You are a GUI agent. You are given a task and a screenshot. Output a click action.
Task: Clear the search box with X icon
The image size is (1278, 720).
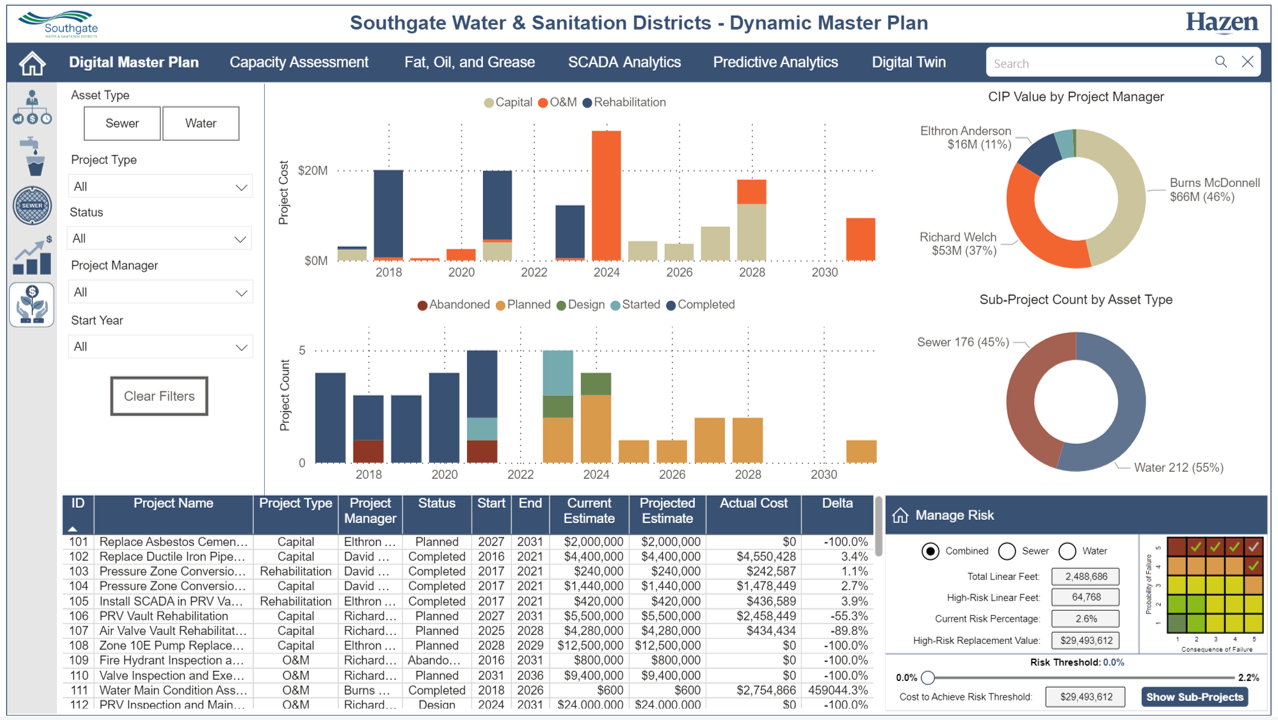pyautogui.click(x=1247, y=62)
